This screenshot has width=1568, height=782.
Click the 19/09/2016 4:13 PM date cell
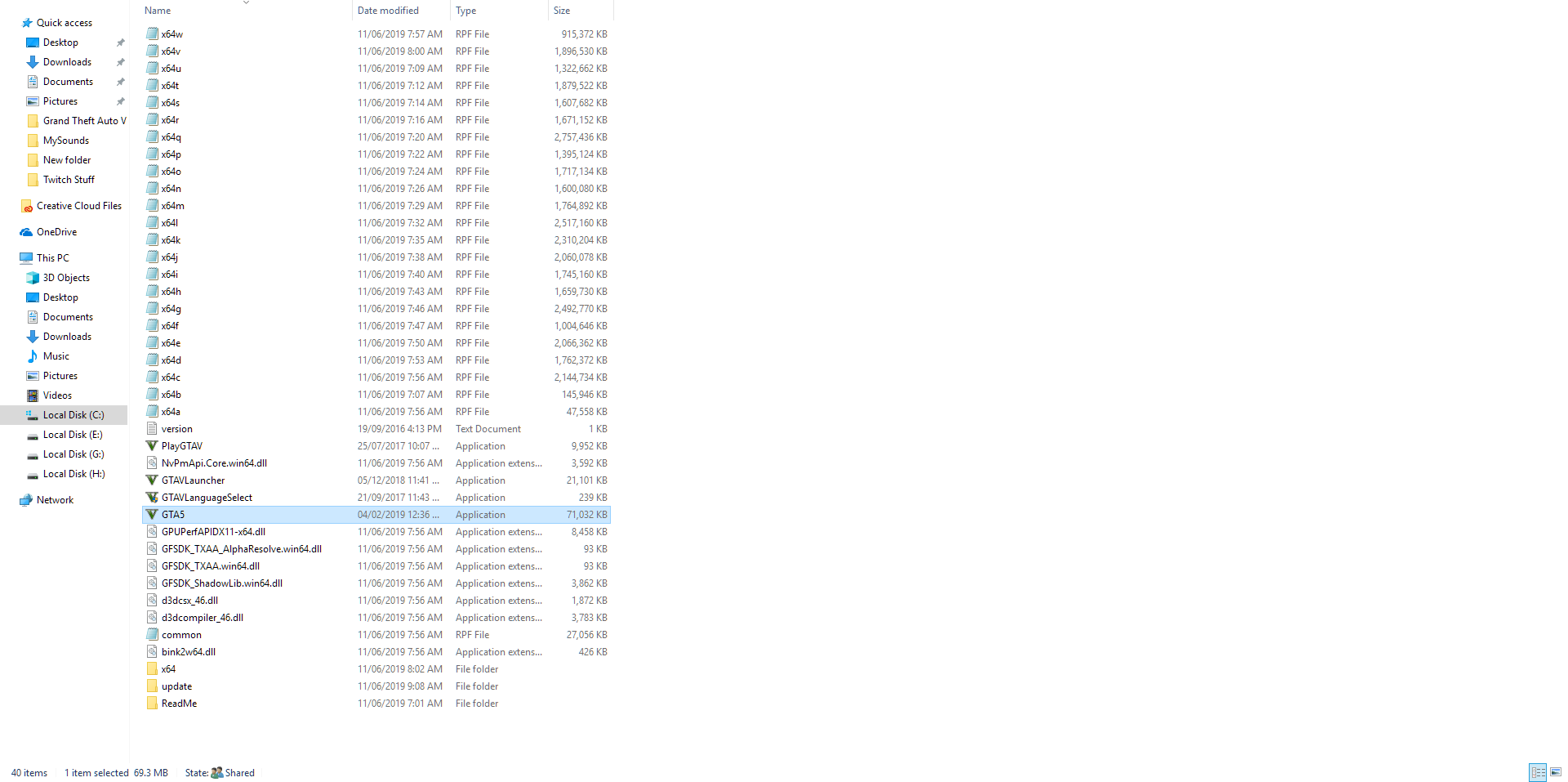399,429
